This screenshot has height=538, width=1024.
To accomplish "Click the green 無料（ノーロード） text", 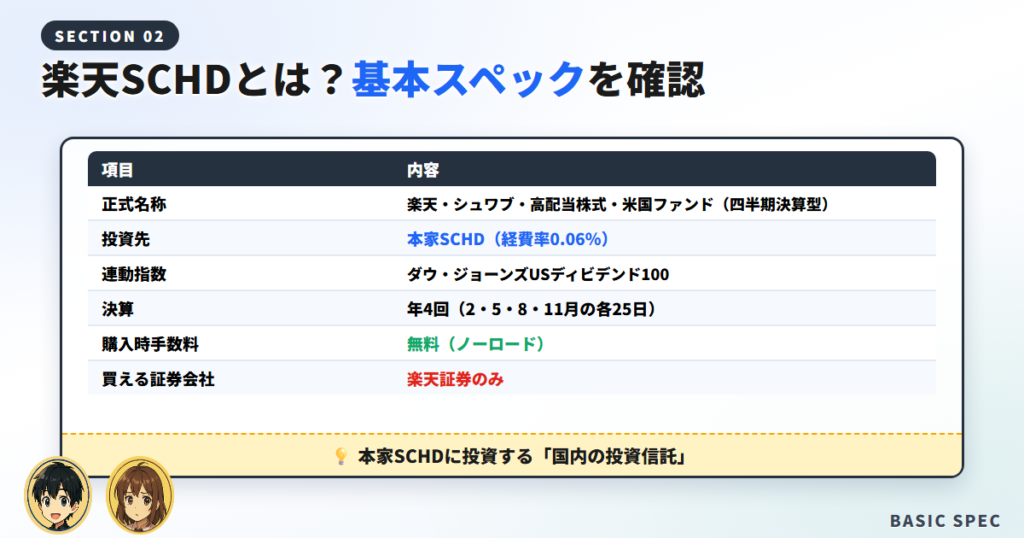I will [x=475, y=344].
